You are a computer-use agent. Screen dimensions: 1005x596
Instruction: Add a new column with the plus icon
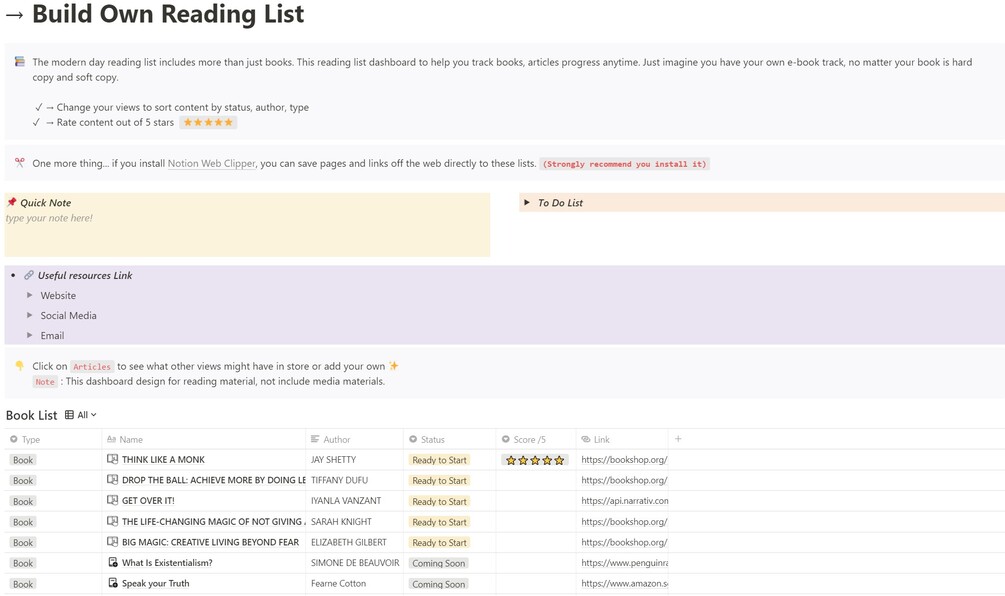[x=678, y=439]
